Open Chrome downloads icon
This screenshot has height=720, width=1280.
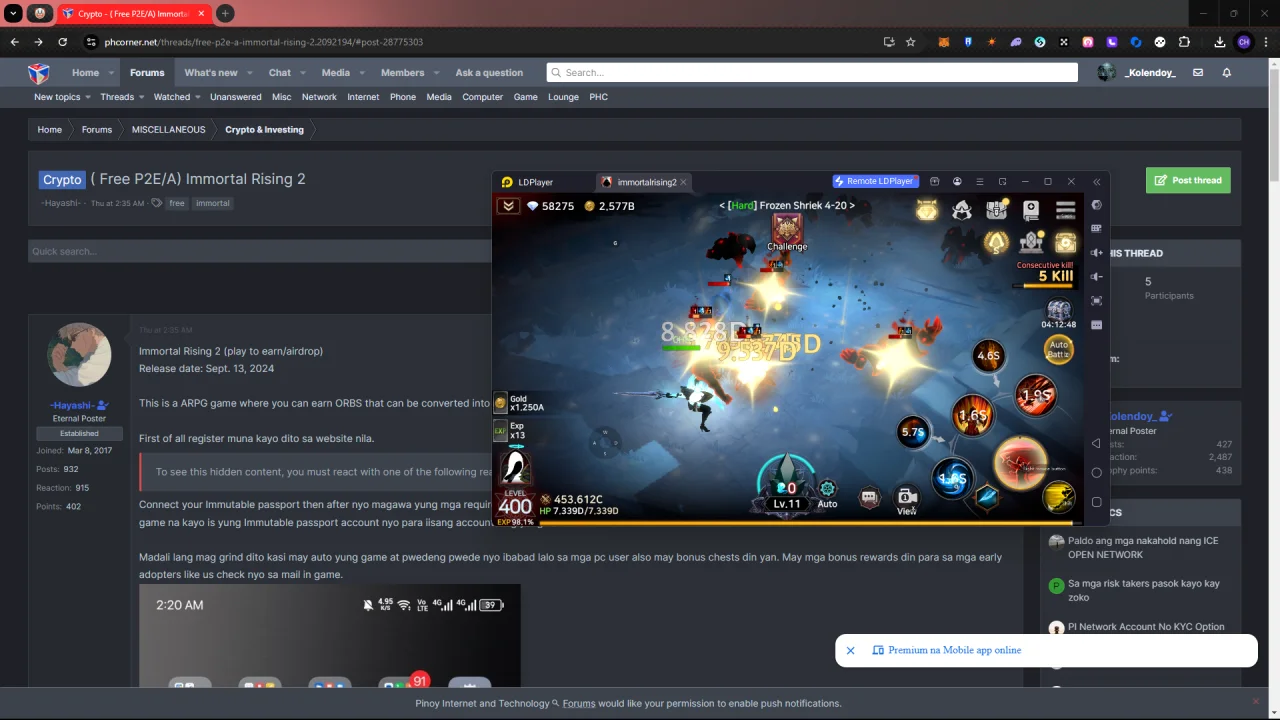coord(1220,42)
